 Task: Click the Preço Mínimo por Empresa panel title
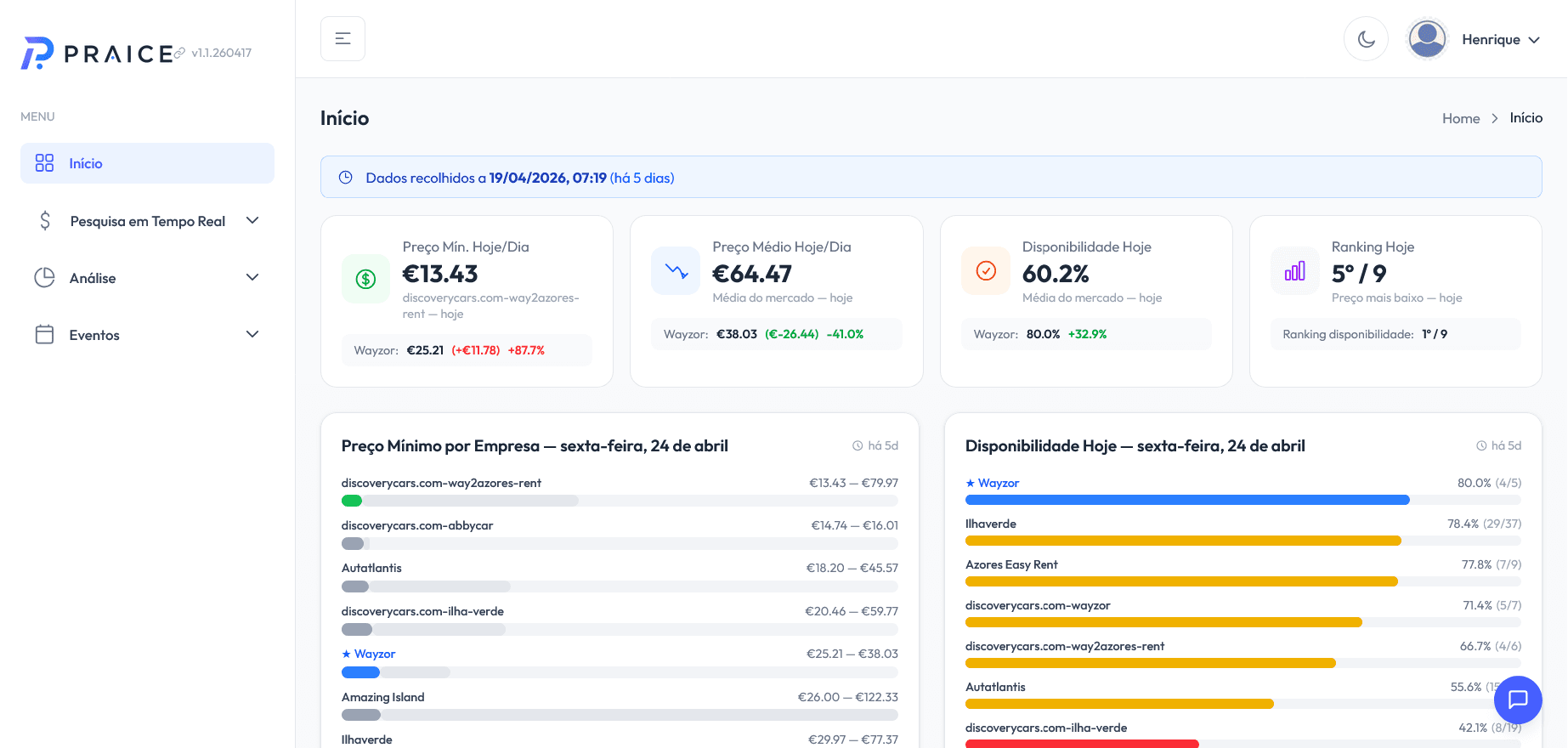535,446
